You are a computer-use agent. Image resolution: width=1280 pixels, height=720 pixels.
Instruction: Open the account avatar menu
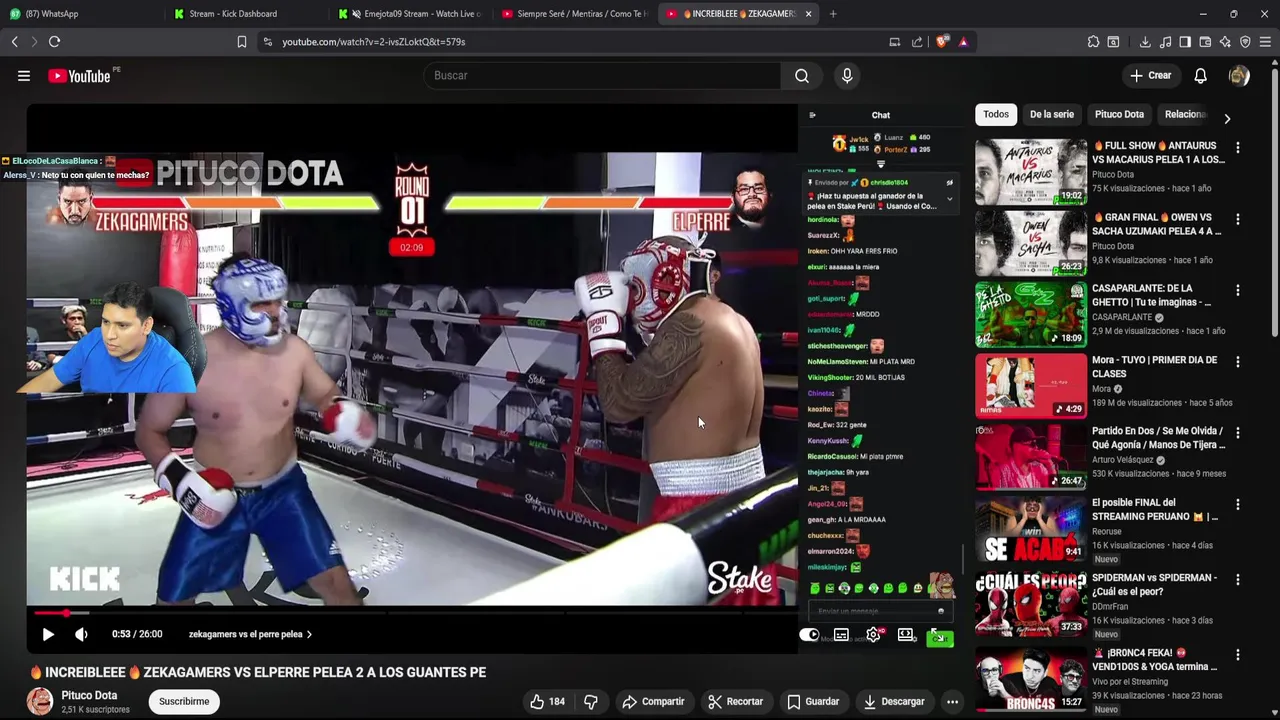(x=1239, y=76)
